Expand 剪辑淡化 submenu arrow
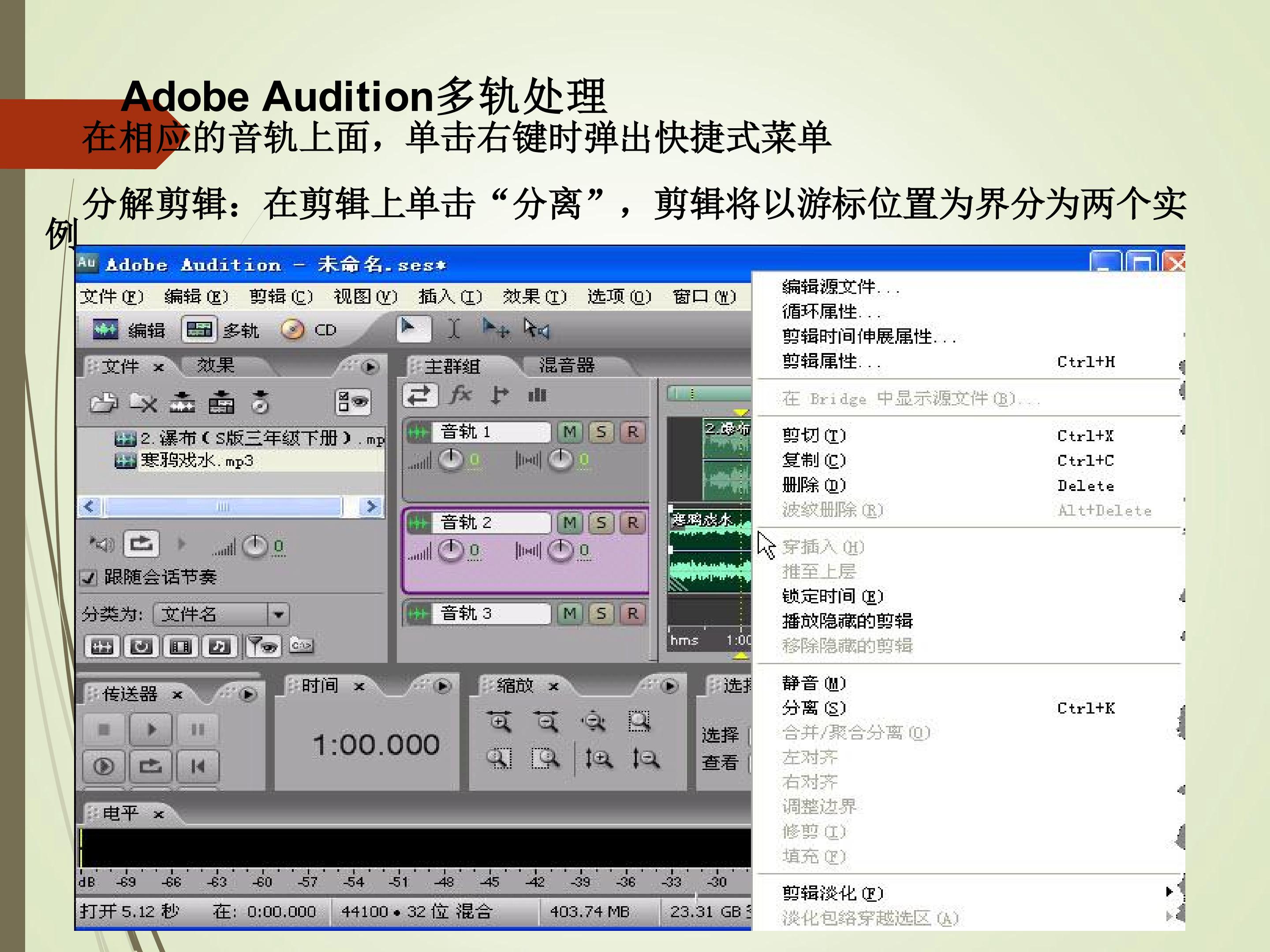The width and height of the screenshot is (1270, 952). coord(1169,892)
